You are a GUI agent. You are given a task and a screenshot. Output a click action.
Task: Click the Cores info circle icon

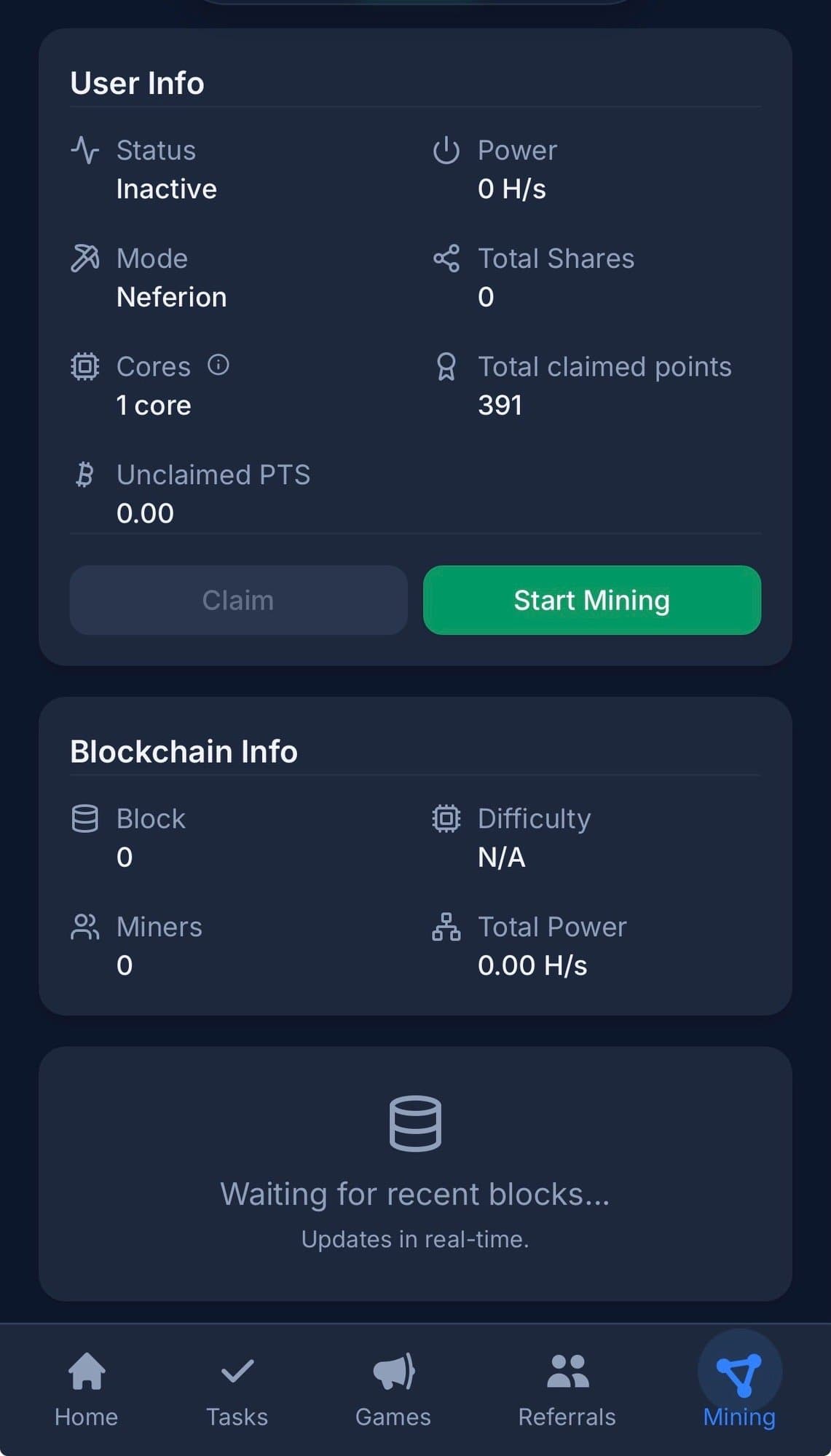[218, 365]
